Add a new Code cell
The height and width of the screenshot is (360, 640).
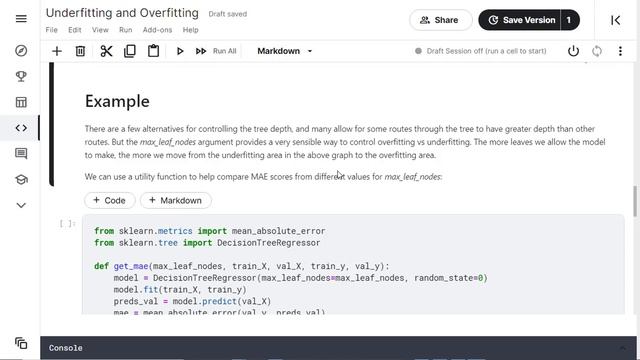click(x=109, y=200)
